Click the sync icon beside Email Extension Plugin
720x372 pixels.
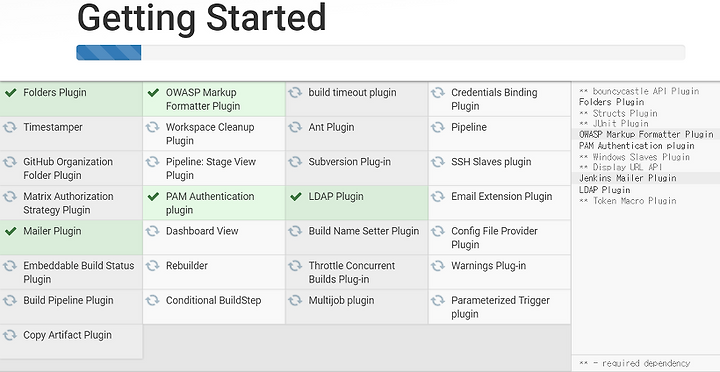438,197
